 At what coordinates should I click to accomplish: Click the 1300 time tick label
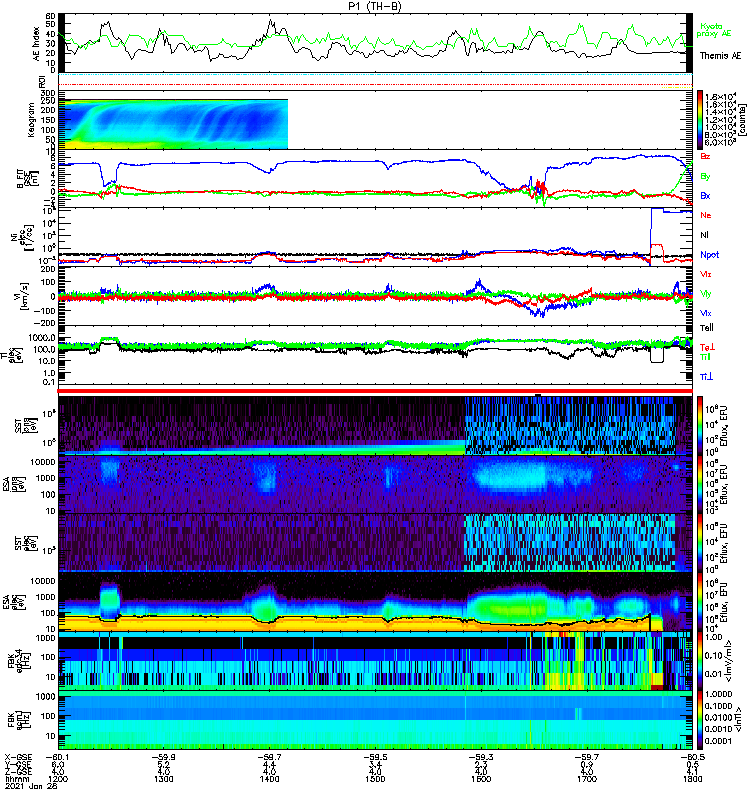163,779
